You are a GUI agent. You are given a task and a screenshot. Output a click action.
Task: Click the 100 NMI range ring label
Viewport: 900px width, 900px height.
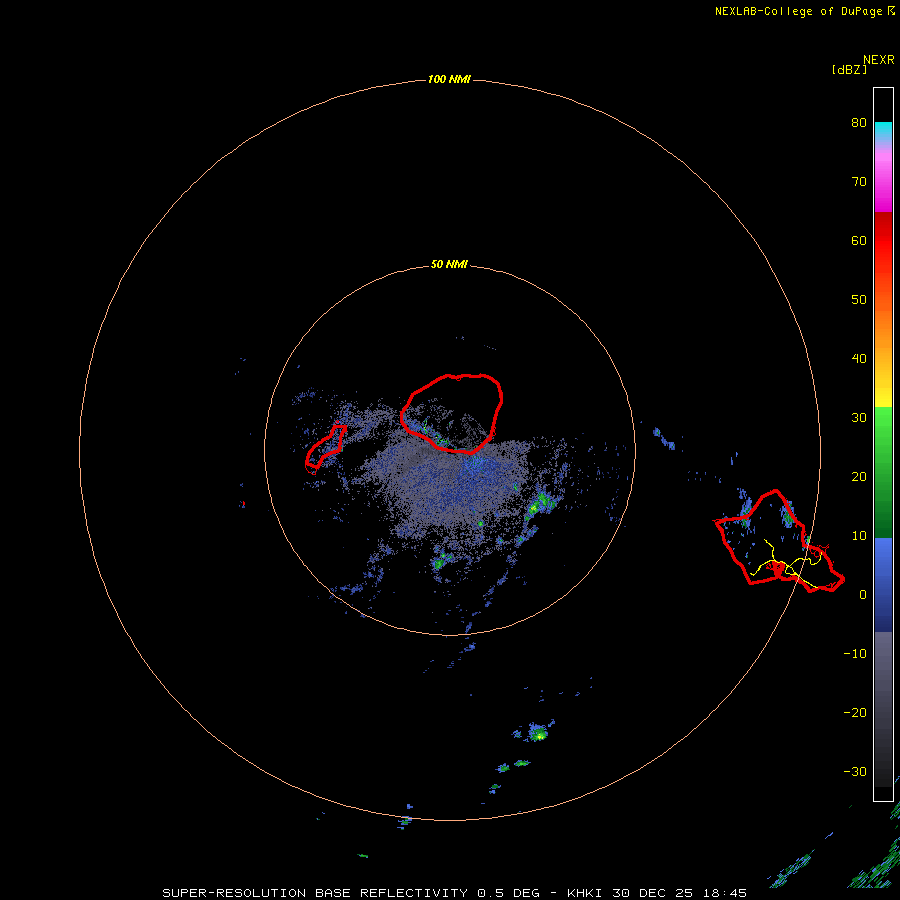point(449,79)
